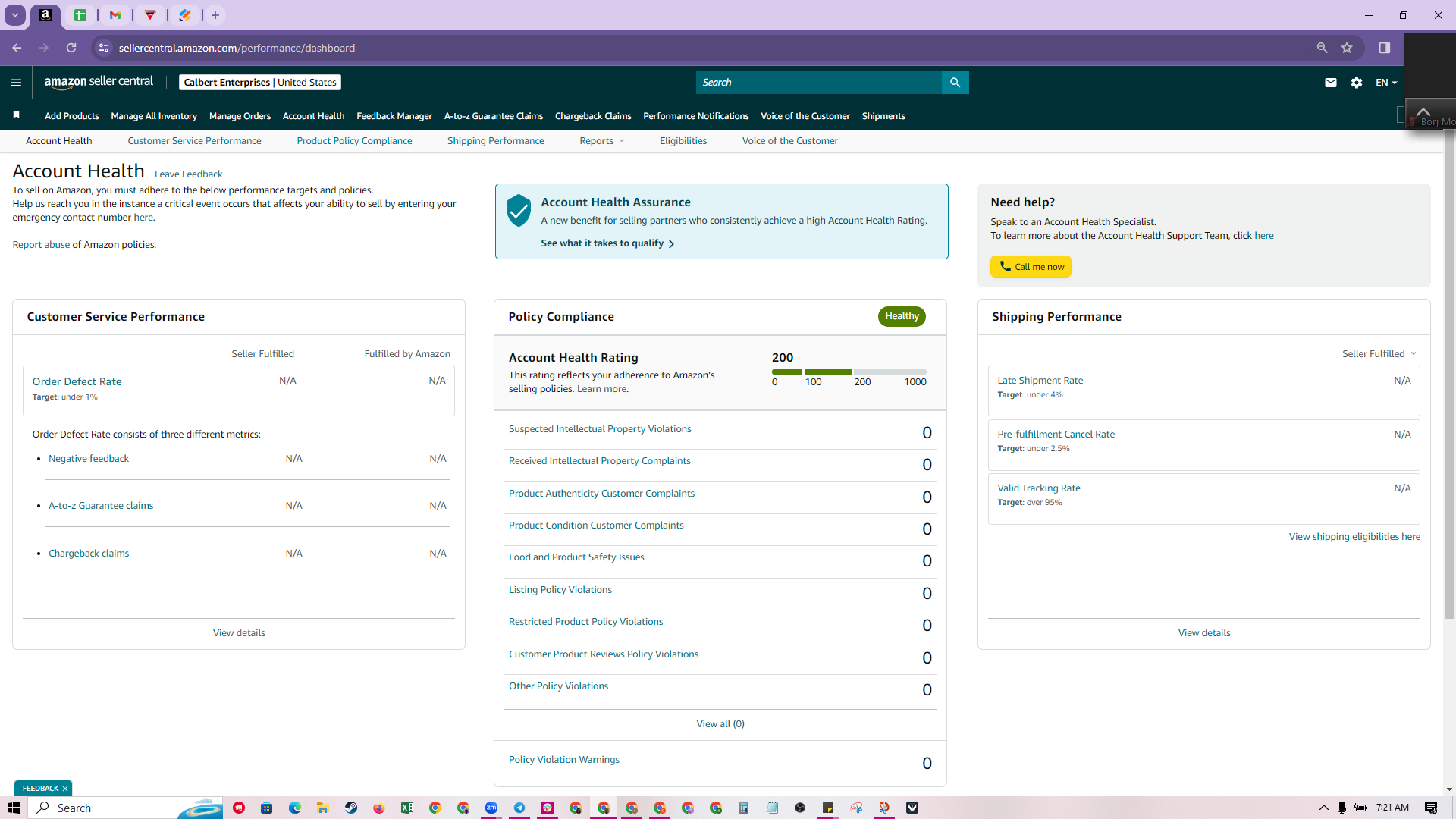Open Manage All Inventory
The image size is (1456, 819).
click(x=154, y=116)
